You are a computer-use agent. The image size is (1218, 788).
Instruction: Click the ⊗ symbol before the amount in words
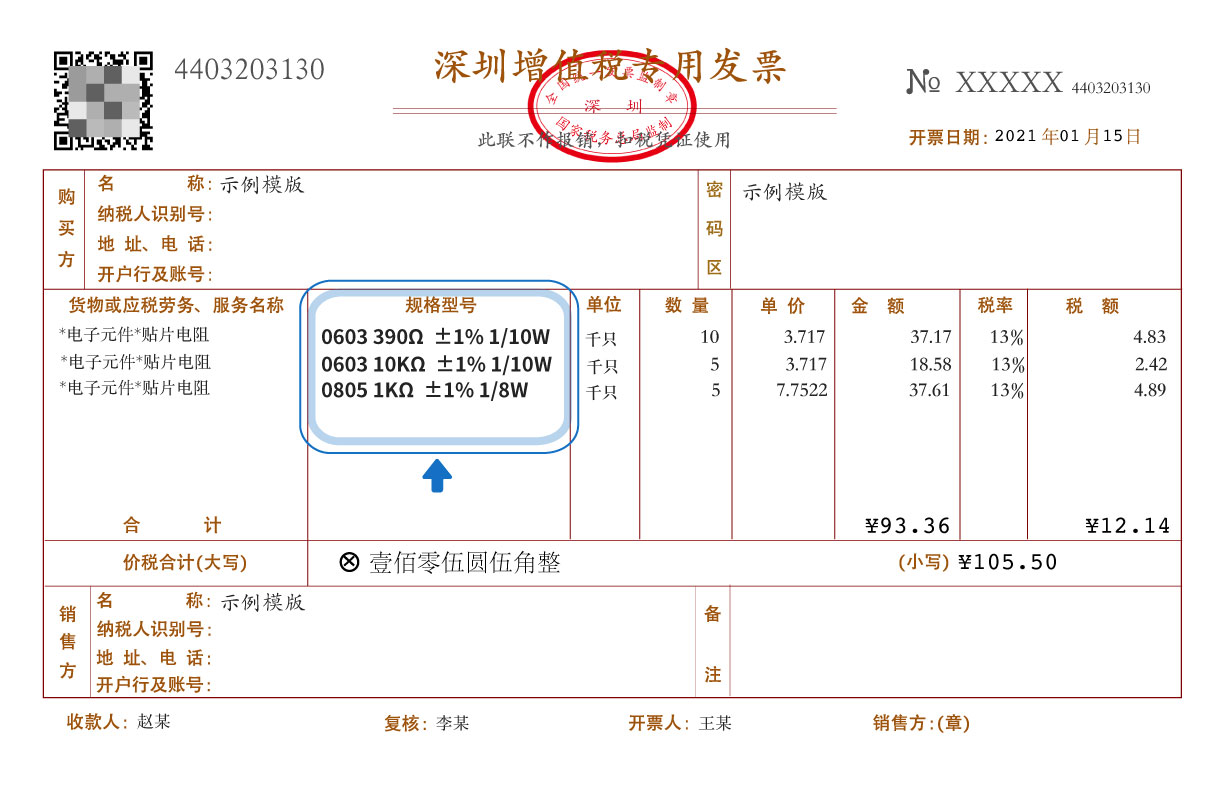(x=349, y=562)
